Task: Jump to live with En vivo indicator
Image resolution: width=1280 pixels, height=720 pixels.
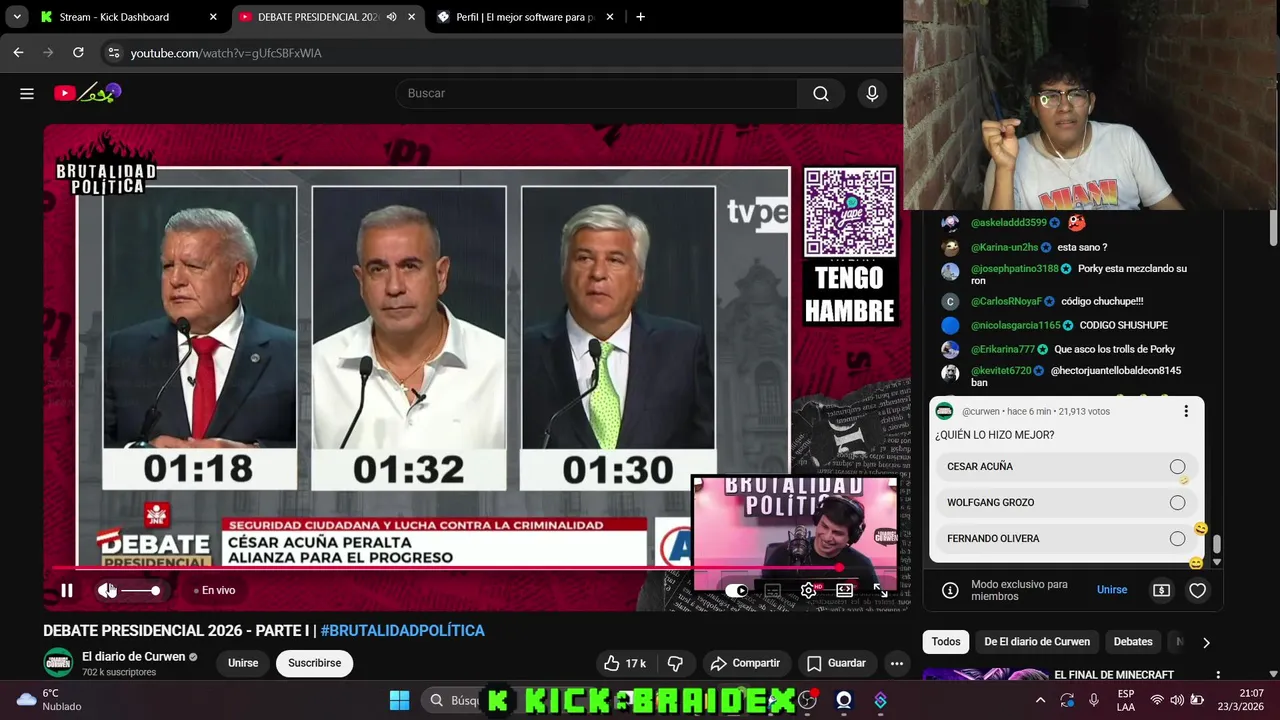Action: coord(214,591)
